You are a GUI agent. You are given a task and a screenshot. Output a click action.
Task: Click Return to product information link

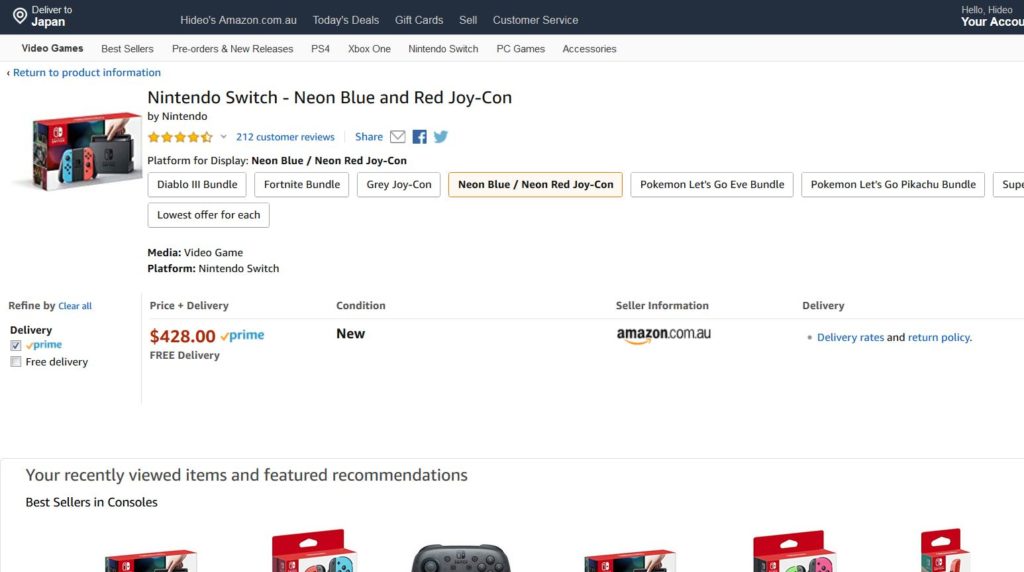(x=86, y=73)
